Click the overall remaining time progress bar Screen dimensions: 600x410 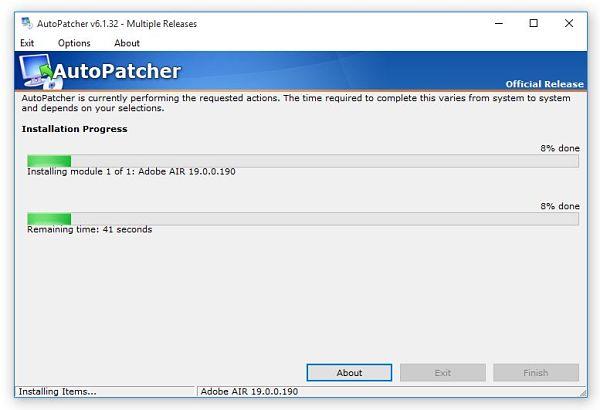303,219
